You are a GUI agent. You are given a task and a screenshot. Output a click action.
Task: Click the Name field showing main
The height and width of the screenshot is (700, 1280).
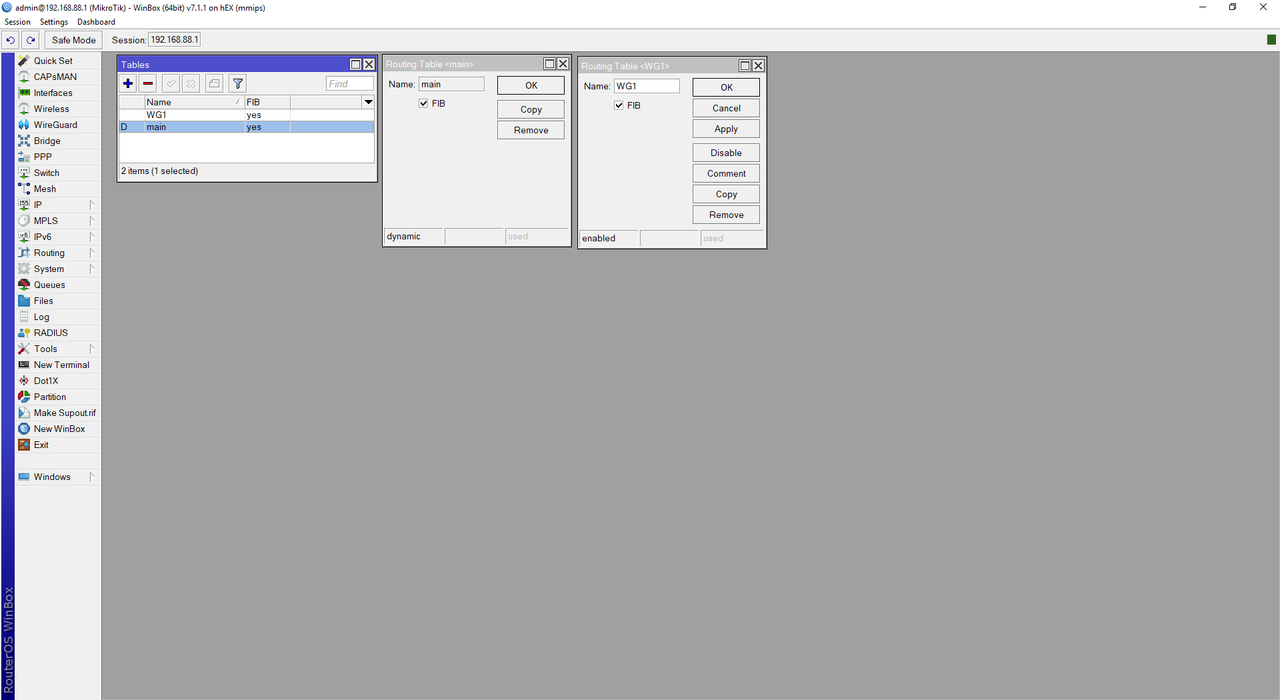[451, 85]
